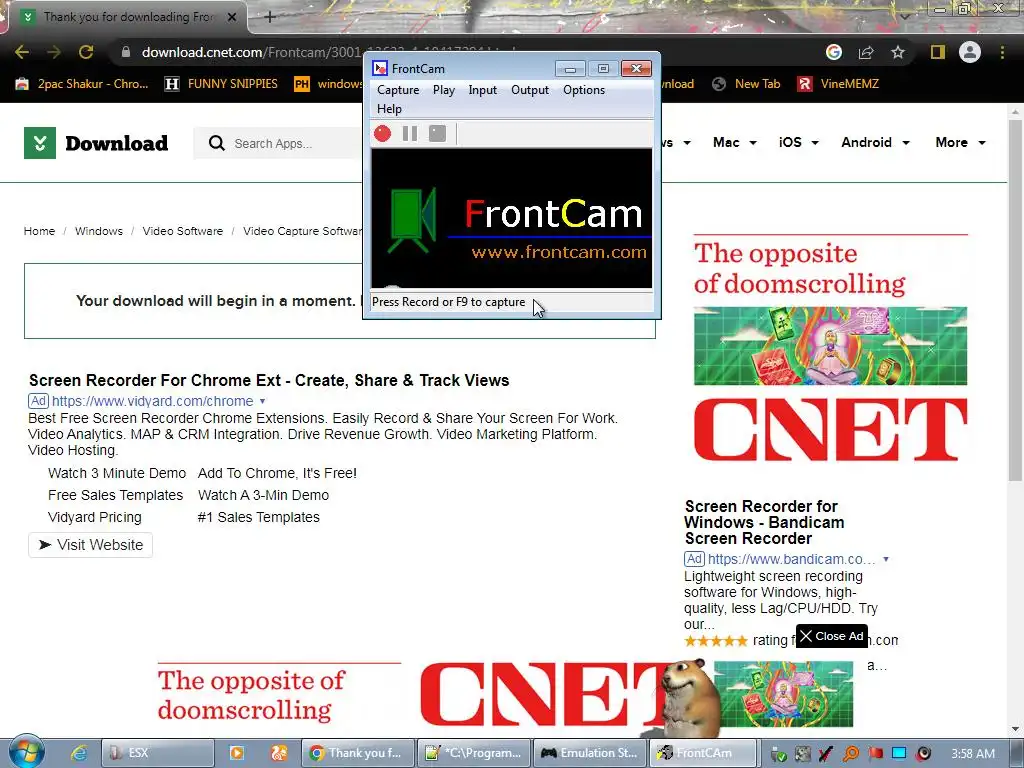Open the Help menu in FrontCam
The height and width of the screenshot is (768, 1024).
pos(389,109)
